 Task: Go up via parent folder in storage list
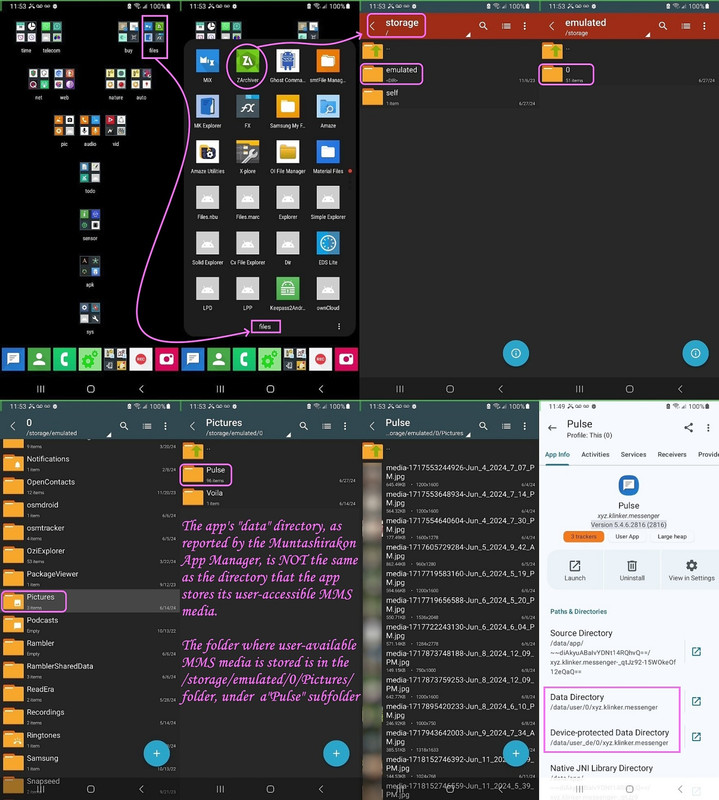coord(449,51)
